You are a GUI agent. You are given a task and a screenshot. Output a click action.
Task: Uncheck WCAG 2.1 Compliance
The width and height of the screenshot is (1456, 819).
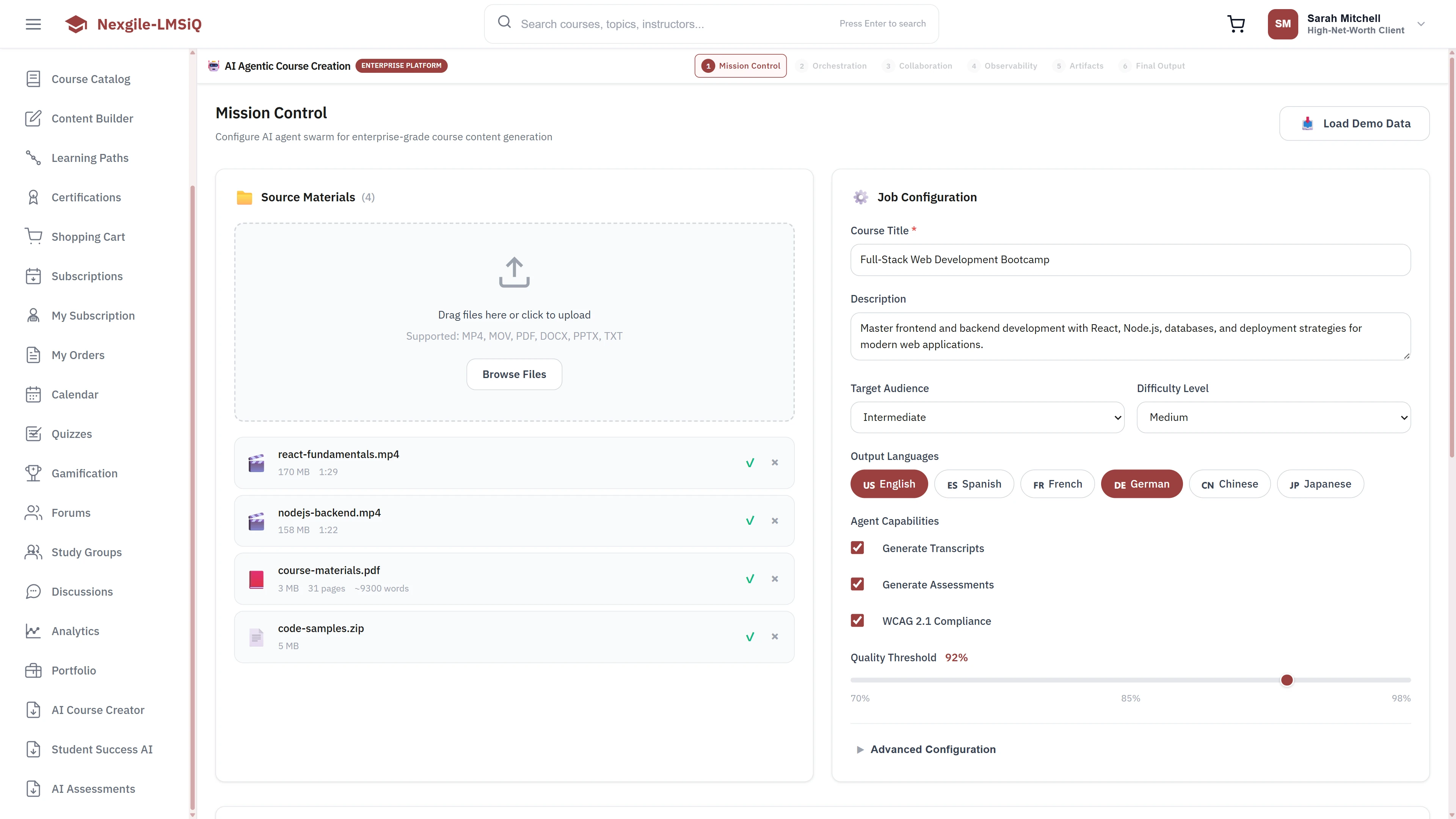(x=857, y=620)
